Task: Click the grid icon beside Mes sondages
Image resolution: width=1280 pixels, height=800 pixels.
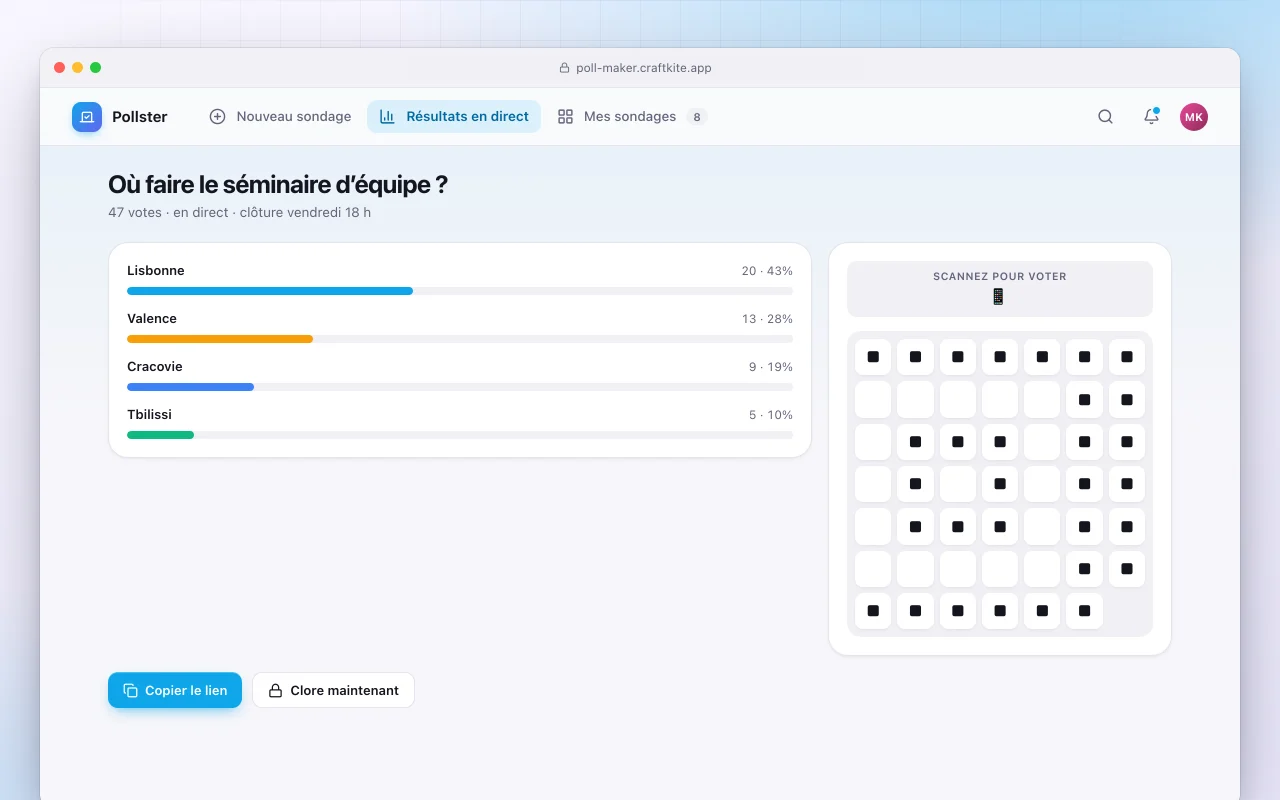Action: [565, 117]
